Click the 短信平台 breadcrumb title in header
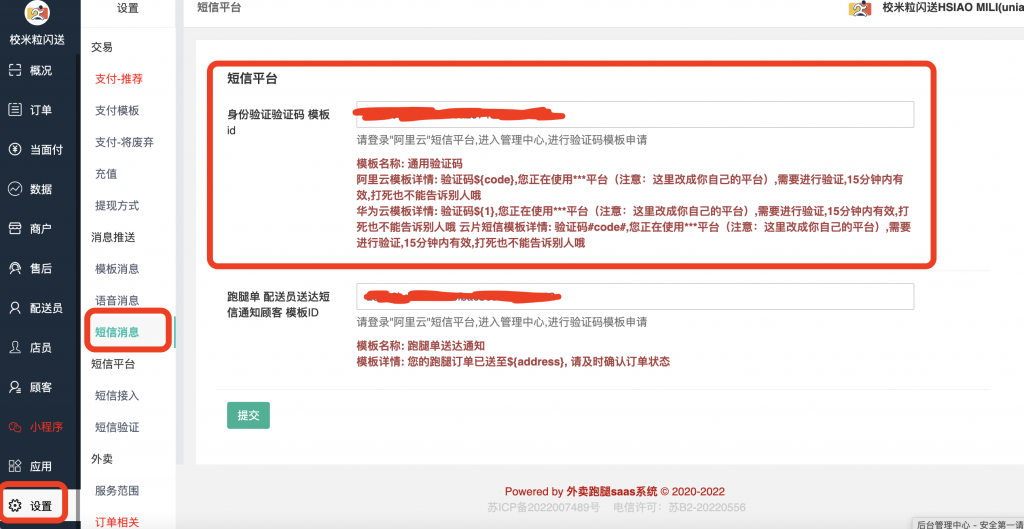The image size is (1024, 529). tap(218, 8)
